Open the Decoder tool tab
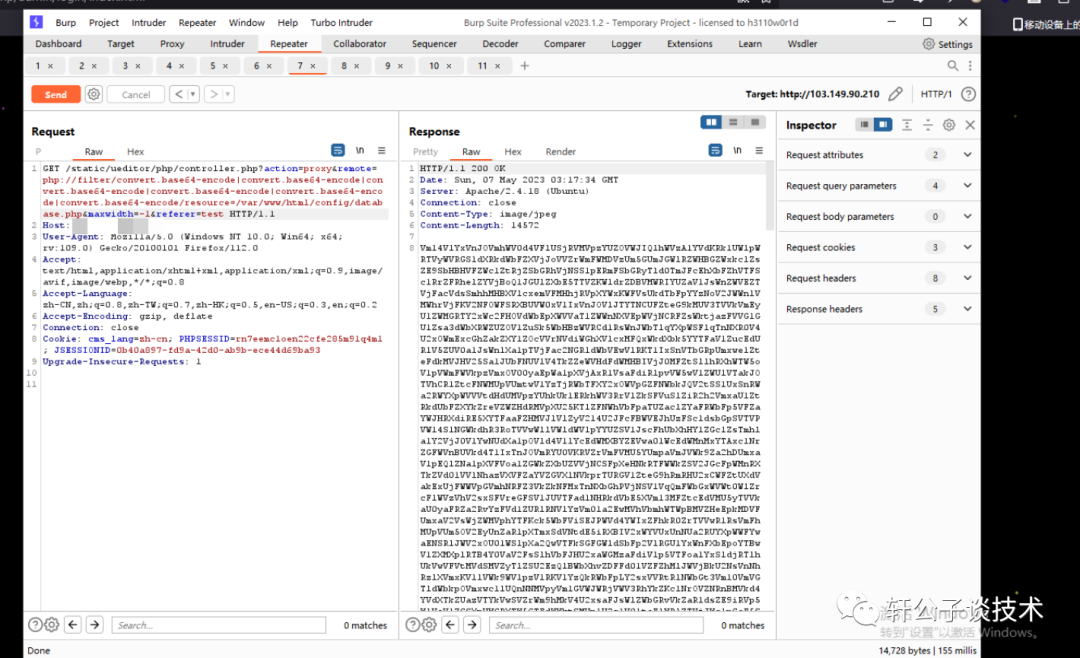 [x=500, y=43]
